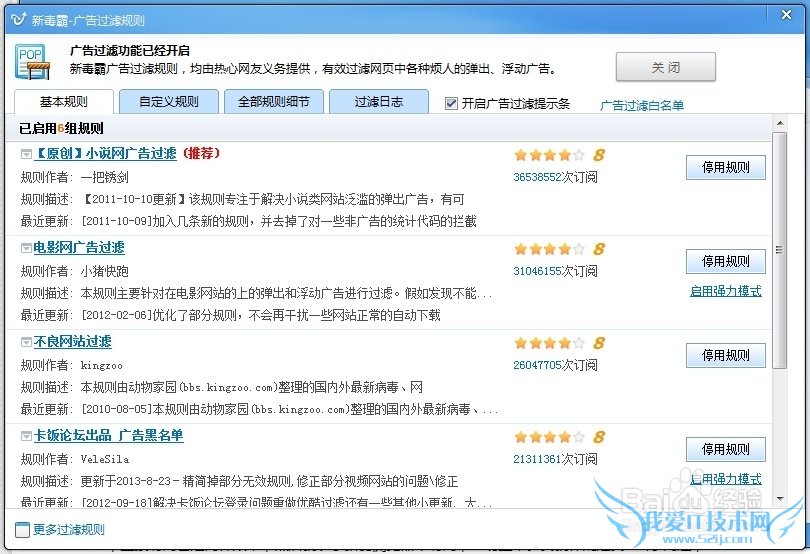This screenshot has height=554, width=810.
Task: Click the [2010-08-05] update note of 不良网站过滤
Action: pyautogui.click(x=290, y=409)
